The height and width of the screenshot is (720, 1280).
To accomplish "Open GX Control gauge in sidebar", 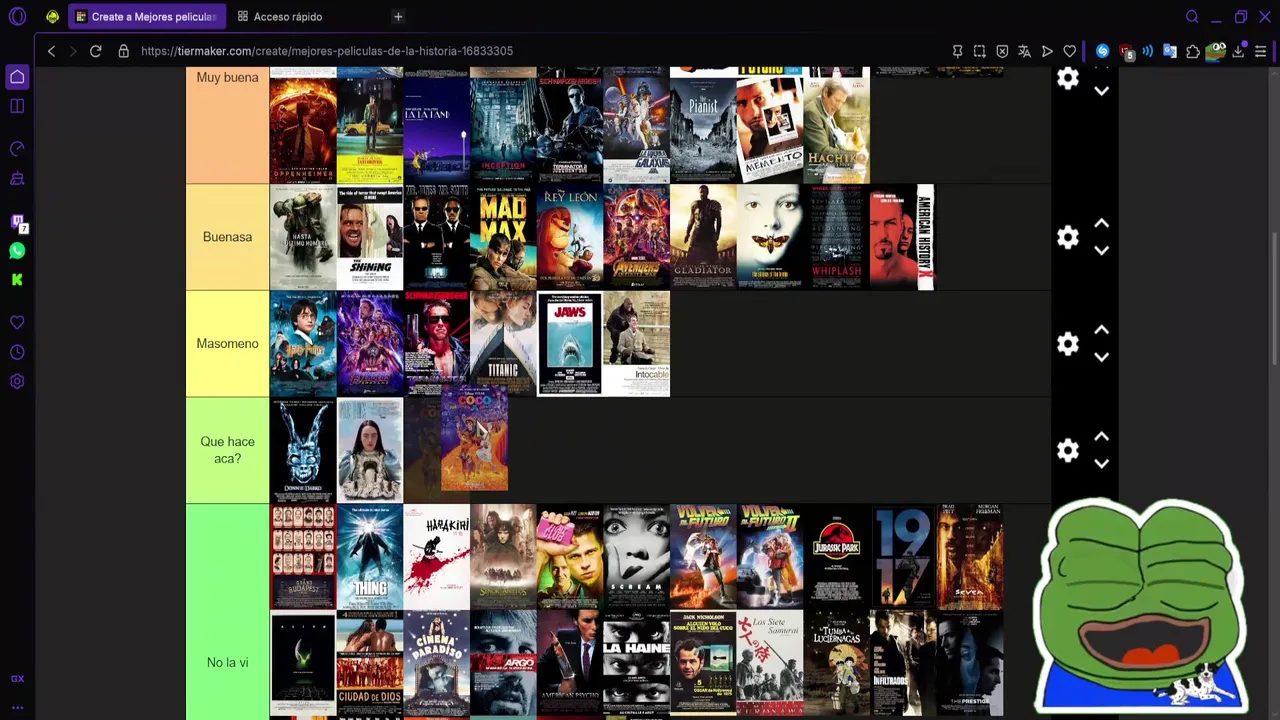I will coord(17,149).
